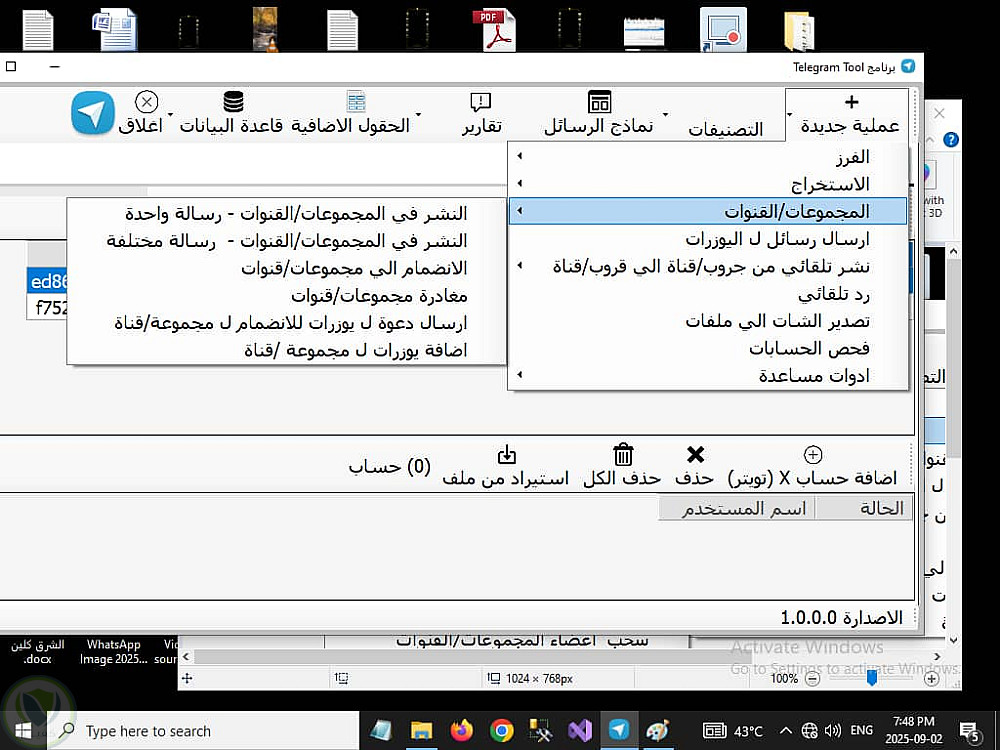The width and height of the screenshot is (1000, 750).
Task: Choose ارسال دعوة ل يوزرات للانضمام
Action: pos(286,323)
